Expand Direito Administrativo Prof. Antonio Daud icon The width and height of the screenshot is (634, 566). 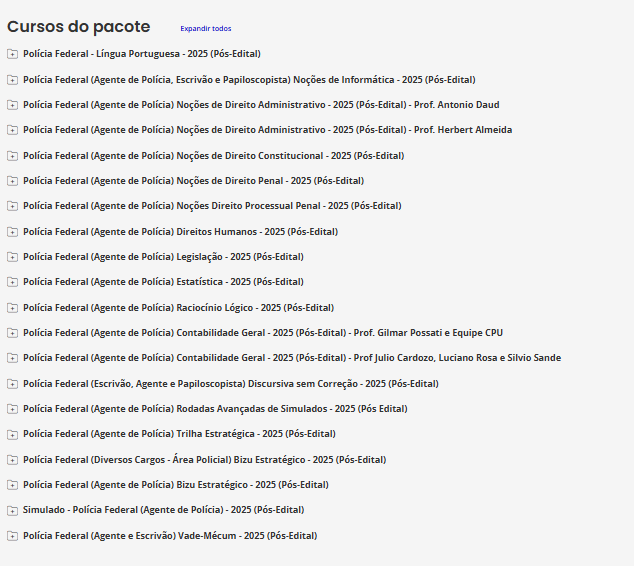coord(13,105)
